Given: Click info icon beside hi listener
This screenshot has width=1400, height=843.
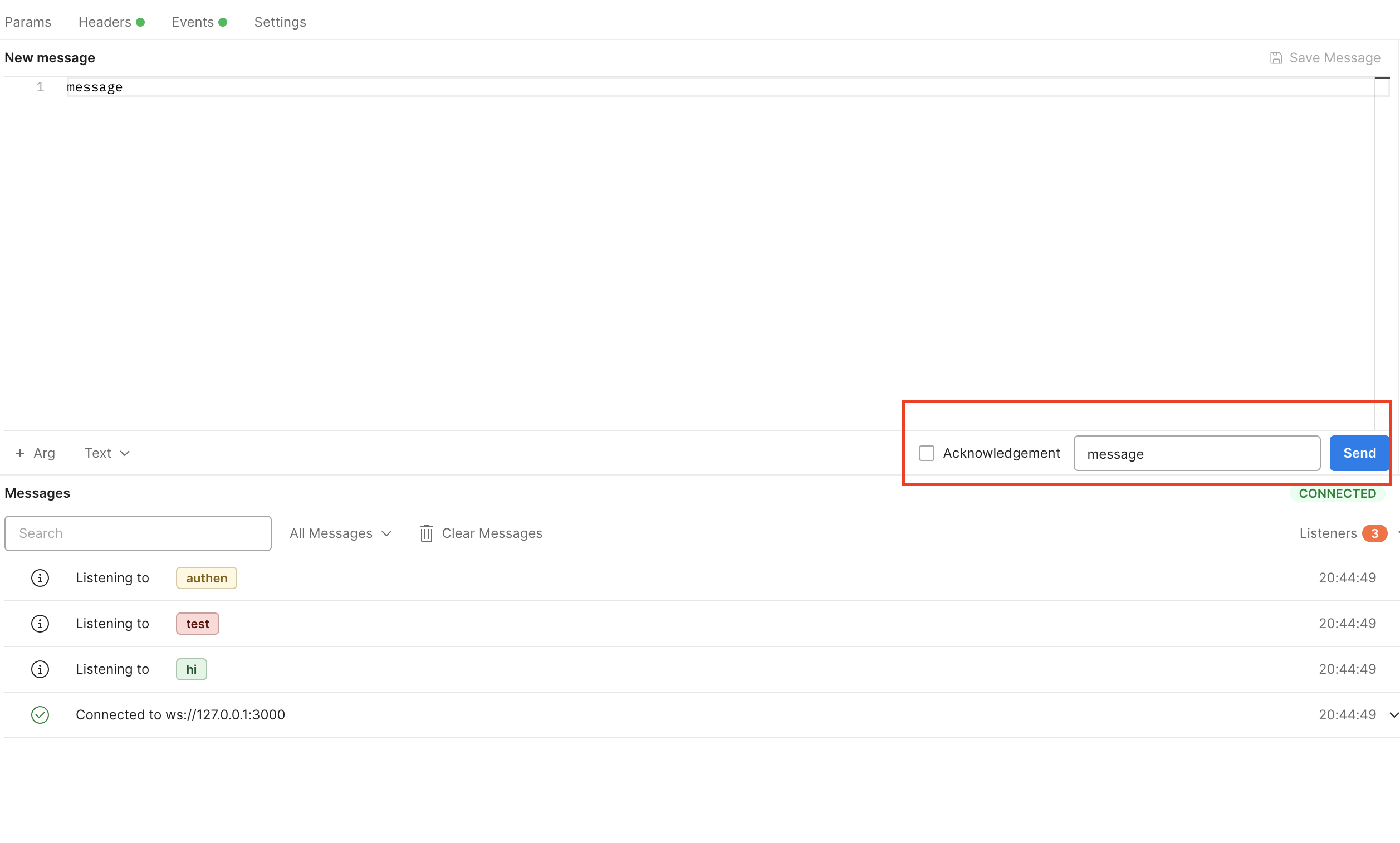Looking at the screenshot, I should (x=40, y=669).
